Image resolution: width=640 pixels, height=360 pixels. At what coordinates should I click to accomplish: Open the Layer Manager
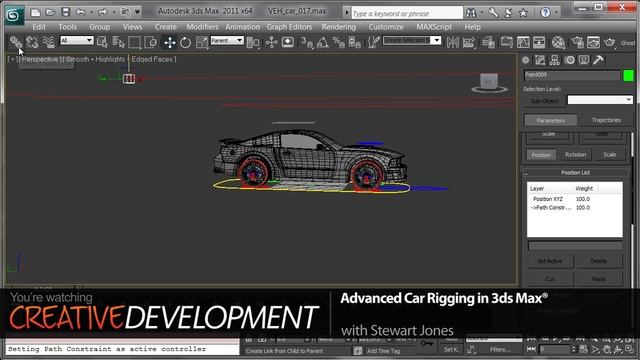[488, 42]
